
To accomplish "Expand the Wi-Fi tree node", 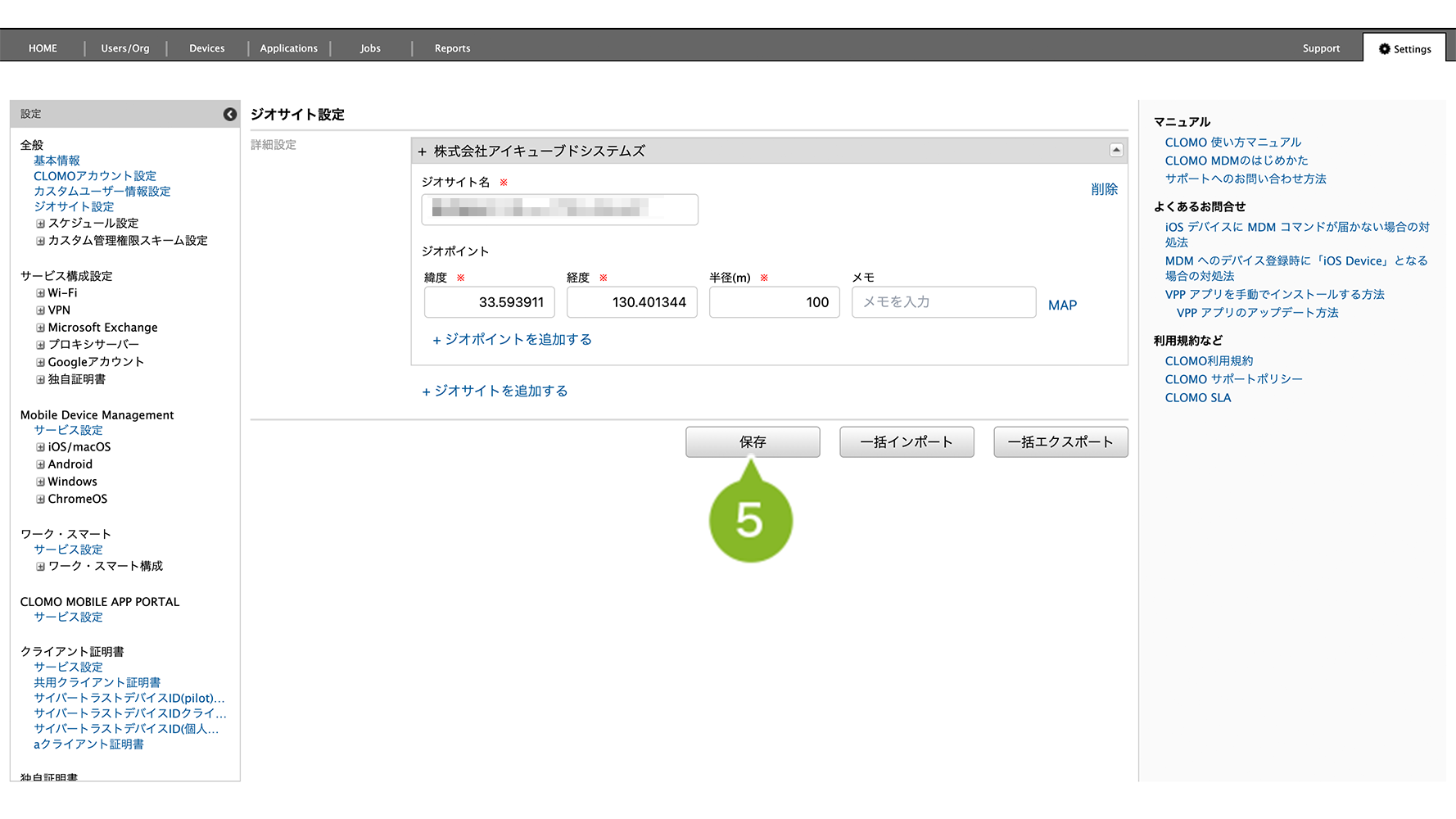I will [x=40, y=293].
